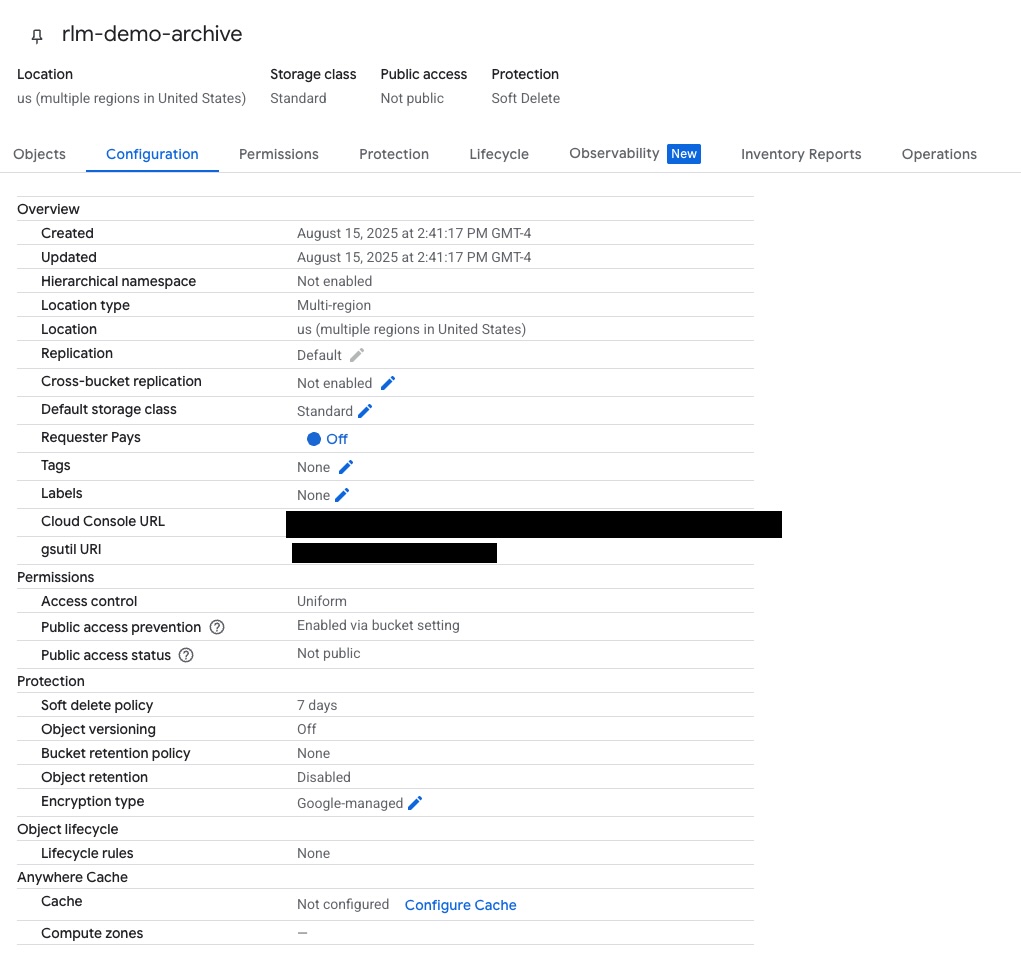Select the Lifecycle tab

[x=499, y=154]
